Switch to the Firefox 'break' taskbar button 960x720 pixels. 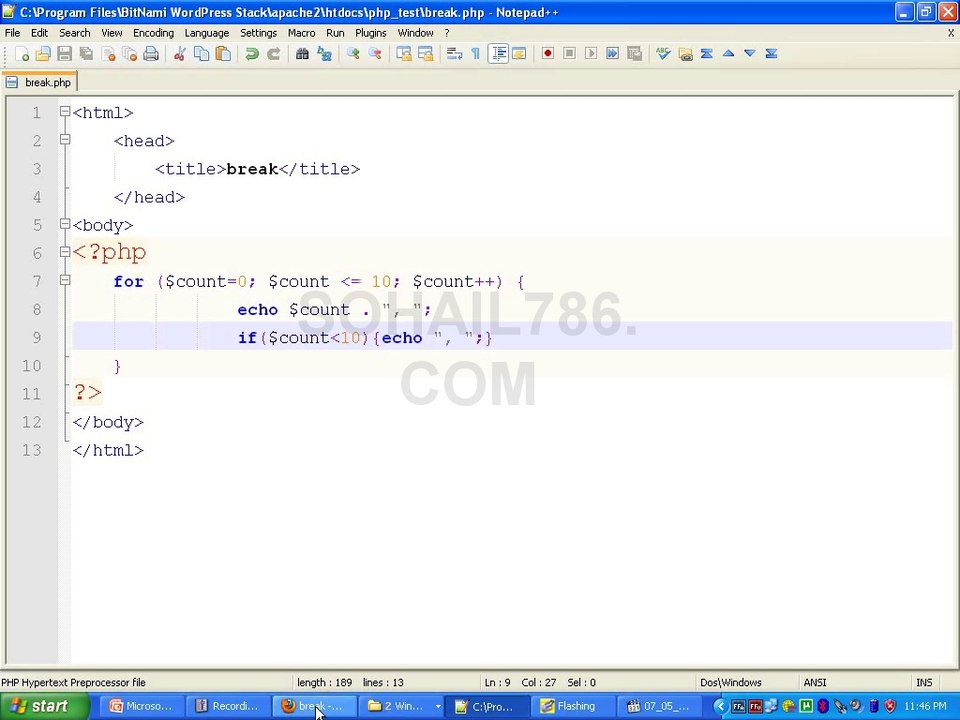tap(314, 706)
